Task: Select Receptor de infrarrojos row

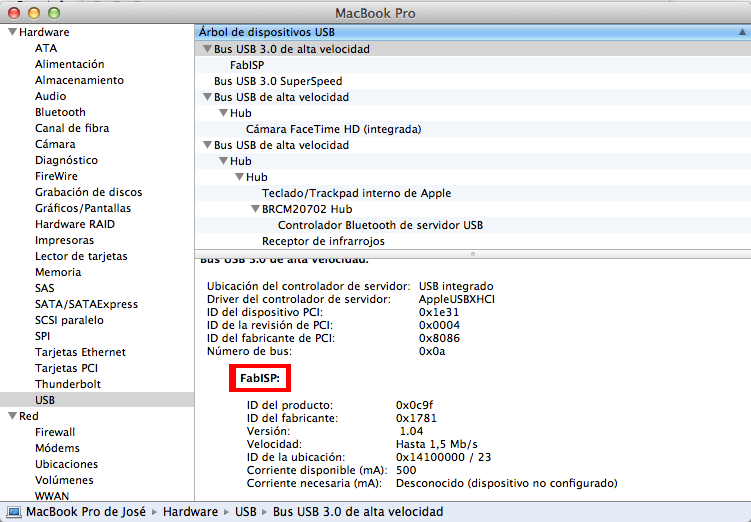Action: tap(473, 241)
